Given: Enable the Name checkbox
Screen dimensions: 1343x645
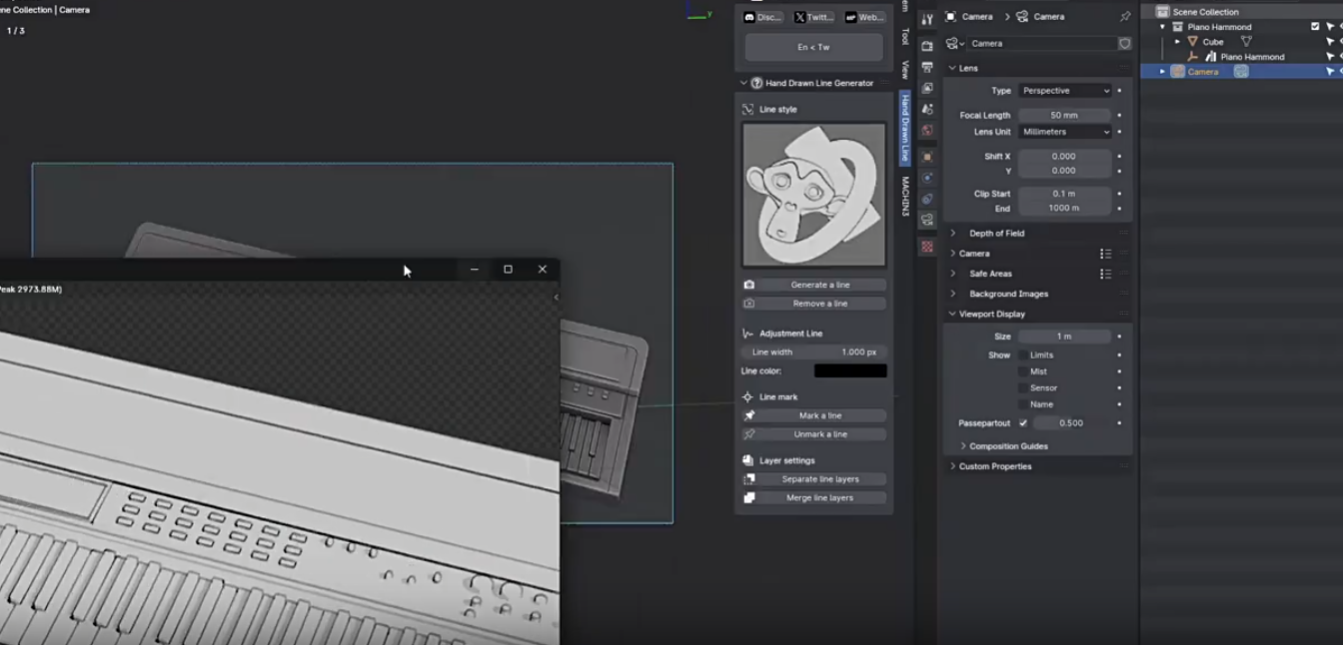Looking at the screenshot, I should pyautogui.click(x=1023, y=405).
